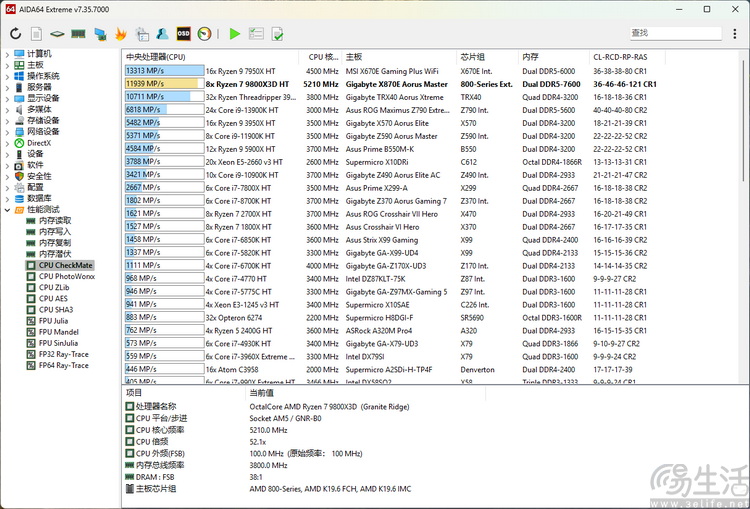750x509 pixels.
Task: Open the three-dot menu
Action: 735,33
